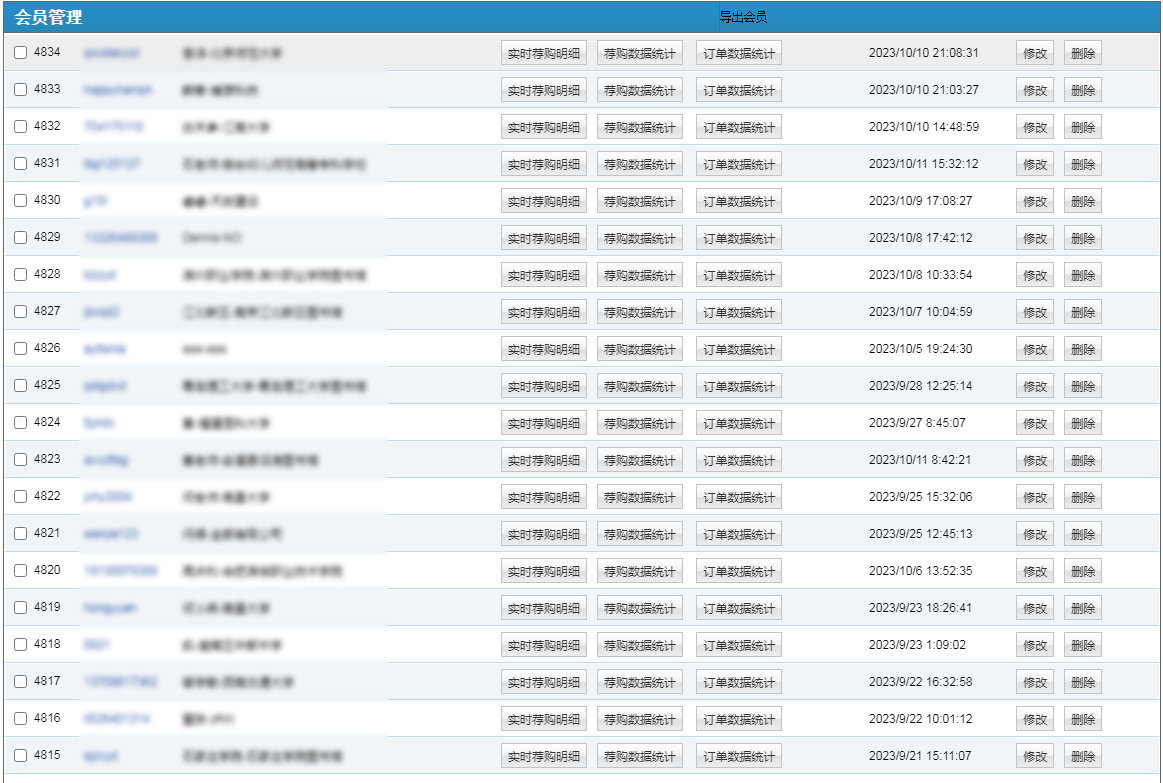Screen dimensions: 1163x783
Task: Modify member 4816 via 修改 button
Action: click(1035, 720)
